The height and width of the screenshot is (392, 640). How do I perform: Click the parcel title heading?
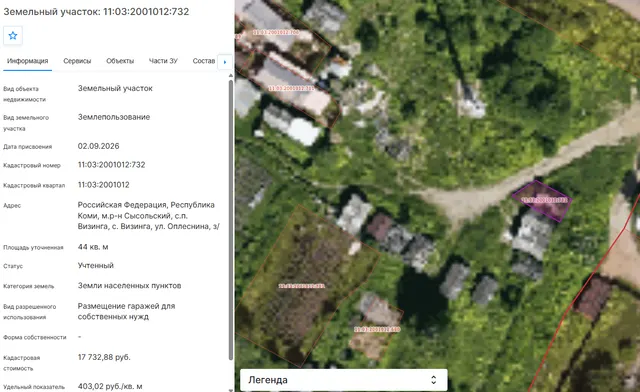[x=96, y=11]
